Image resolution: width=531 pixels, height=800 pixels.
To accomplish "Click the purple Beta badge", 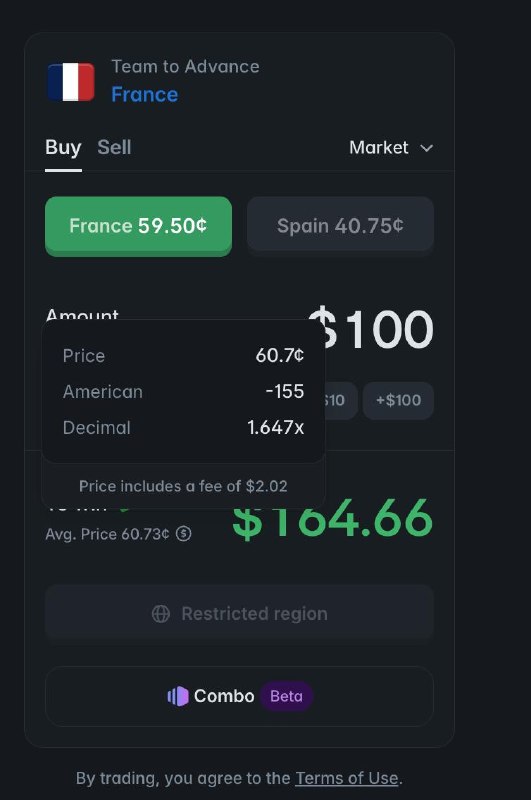I will 286,696.
